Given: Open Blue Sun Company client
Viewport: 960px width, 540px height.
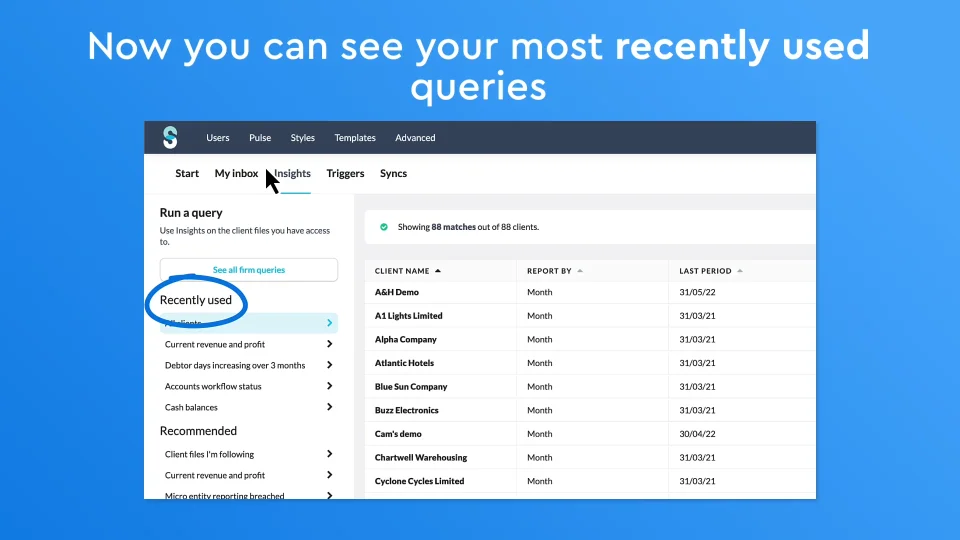Looking at the screenshot, I should click(x=411, y=387).
